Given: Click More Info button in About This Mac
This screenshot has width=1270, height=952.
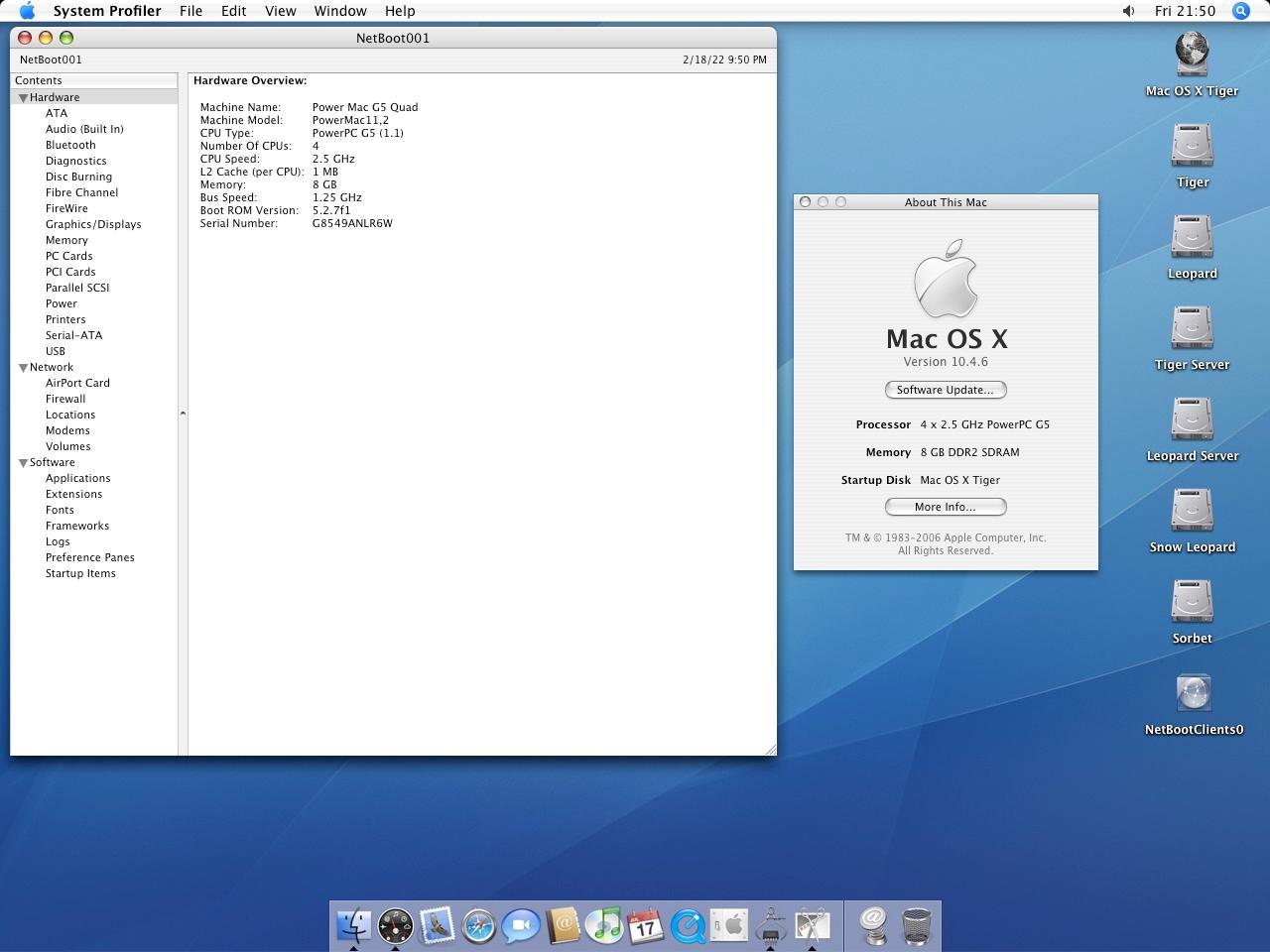Looking at the screenshot, I should click(946, 507).
